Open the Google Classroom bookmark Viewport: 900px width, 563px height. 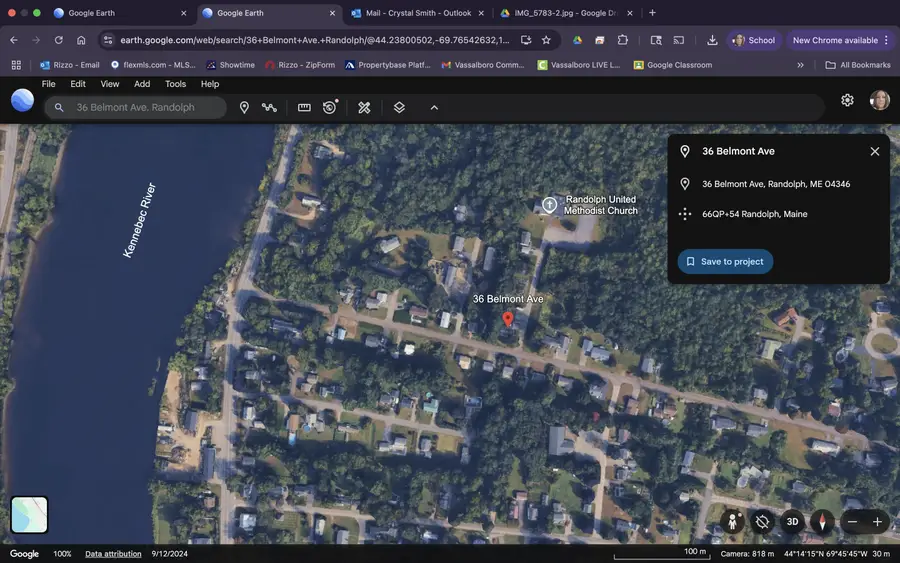[673, 65]
